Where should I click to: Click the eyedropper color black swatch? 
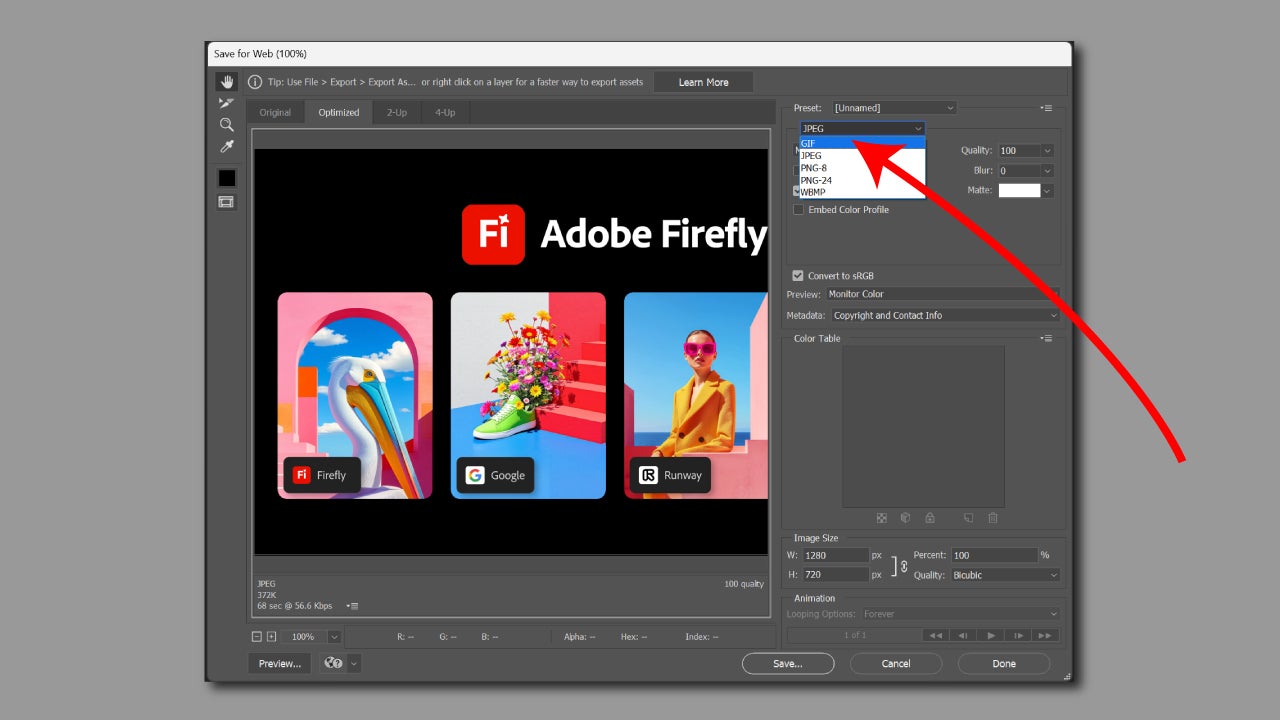coord(227,178)
